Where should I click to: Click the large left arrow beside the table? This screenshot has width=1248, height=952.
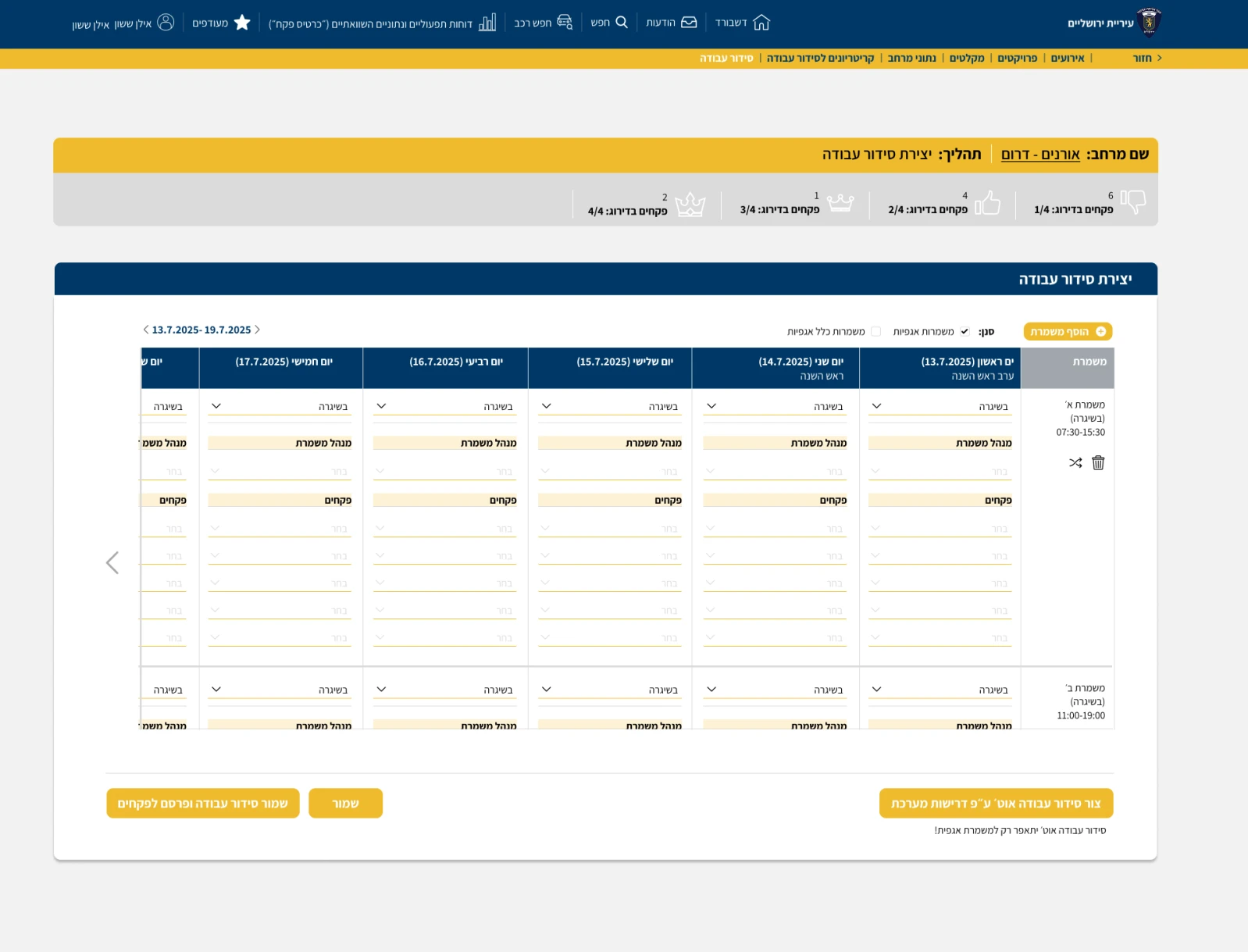point(112,562)
